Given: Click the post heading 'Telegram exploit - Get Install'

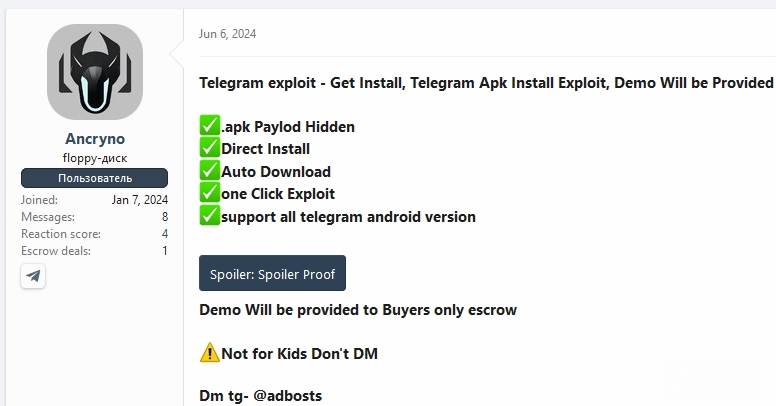Looking at the screenshot, I should (x=302, y=83).
